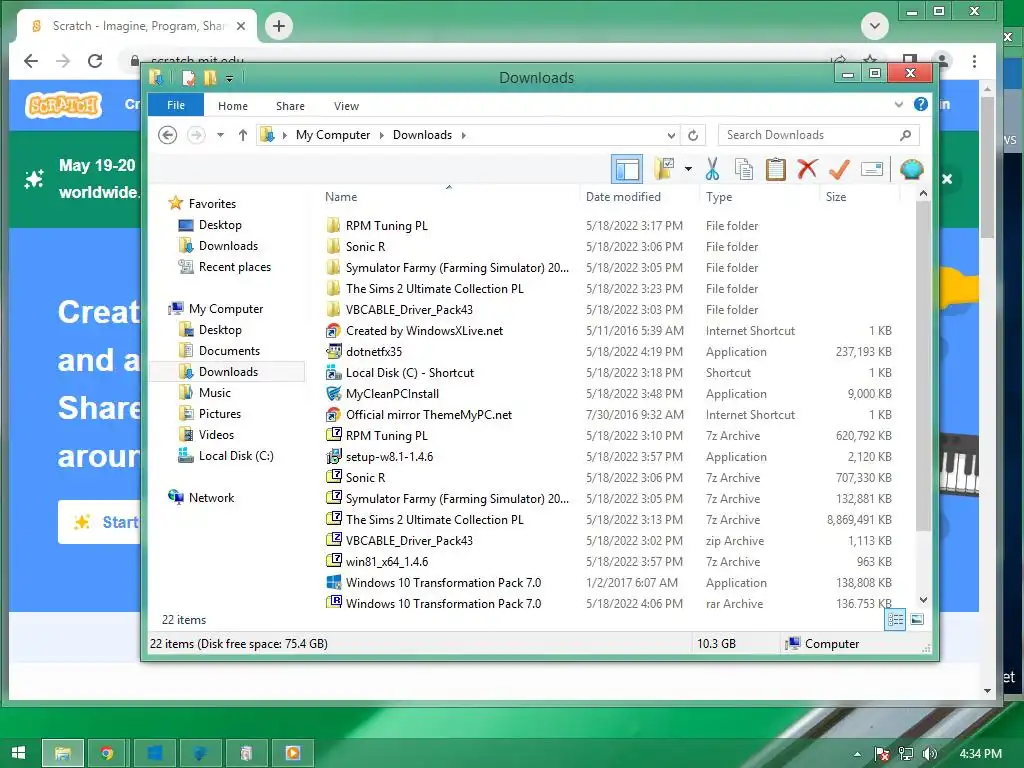Image resolution: width=1024 pixels, height=768 pixels.
Task: Open the Windows Start button
Action: [x=19, y=752]
